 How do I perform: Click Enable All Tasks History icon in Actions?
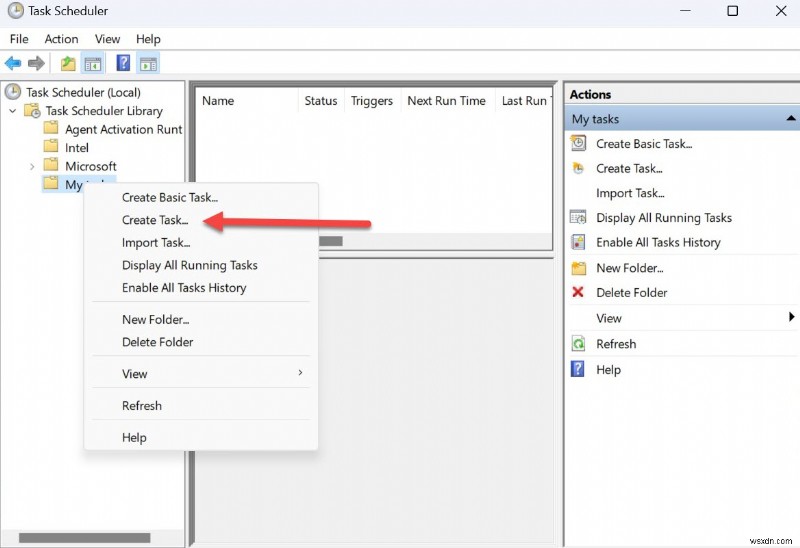click(578, 242)
